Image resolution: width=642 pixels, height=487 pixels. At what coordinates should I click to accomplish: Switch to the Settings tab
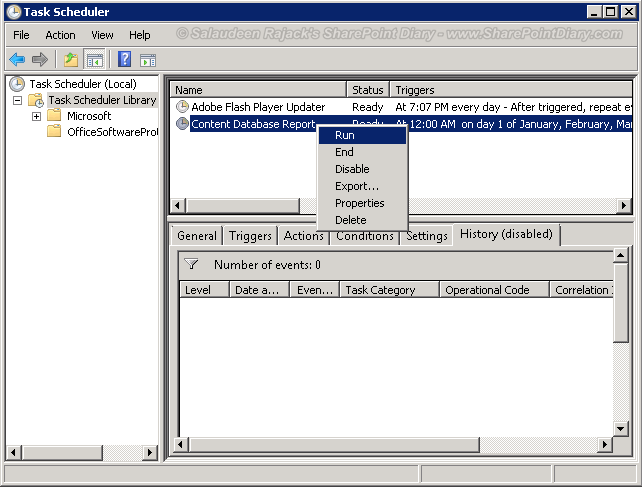(427, 237)
